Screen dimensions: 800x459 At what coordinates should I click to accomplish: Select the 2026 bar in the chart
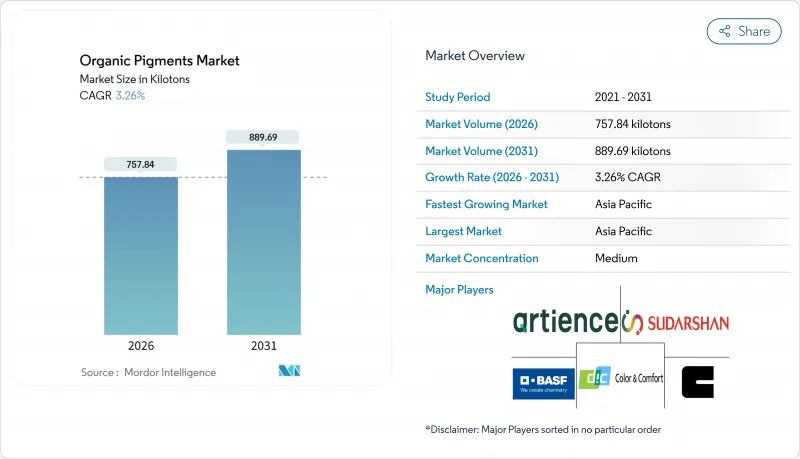141,256
